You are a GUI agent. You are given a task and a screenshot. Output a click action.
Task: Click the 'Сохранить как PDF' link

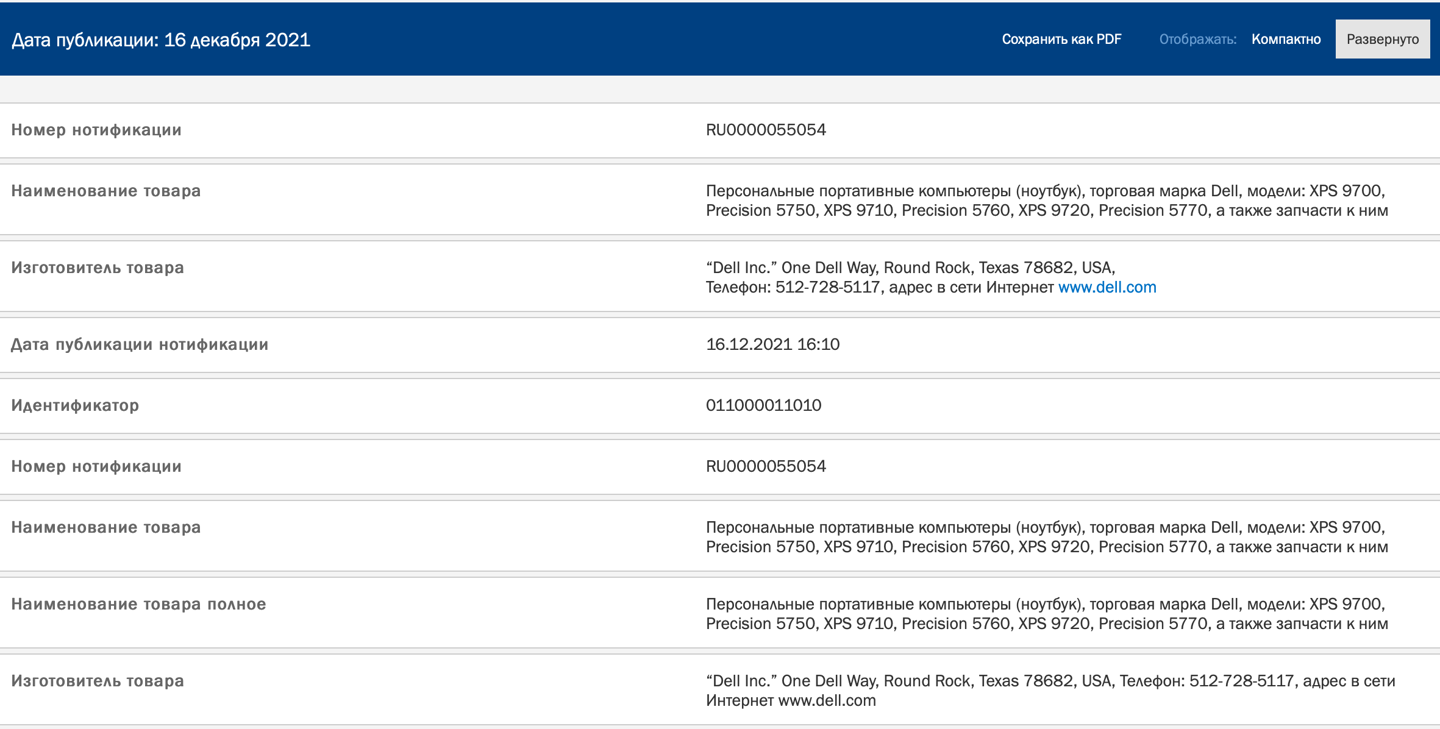click(x=1062, y=39)
